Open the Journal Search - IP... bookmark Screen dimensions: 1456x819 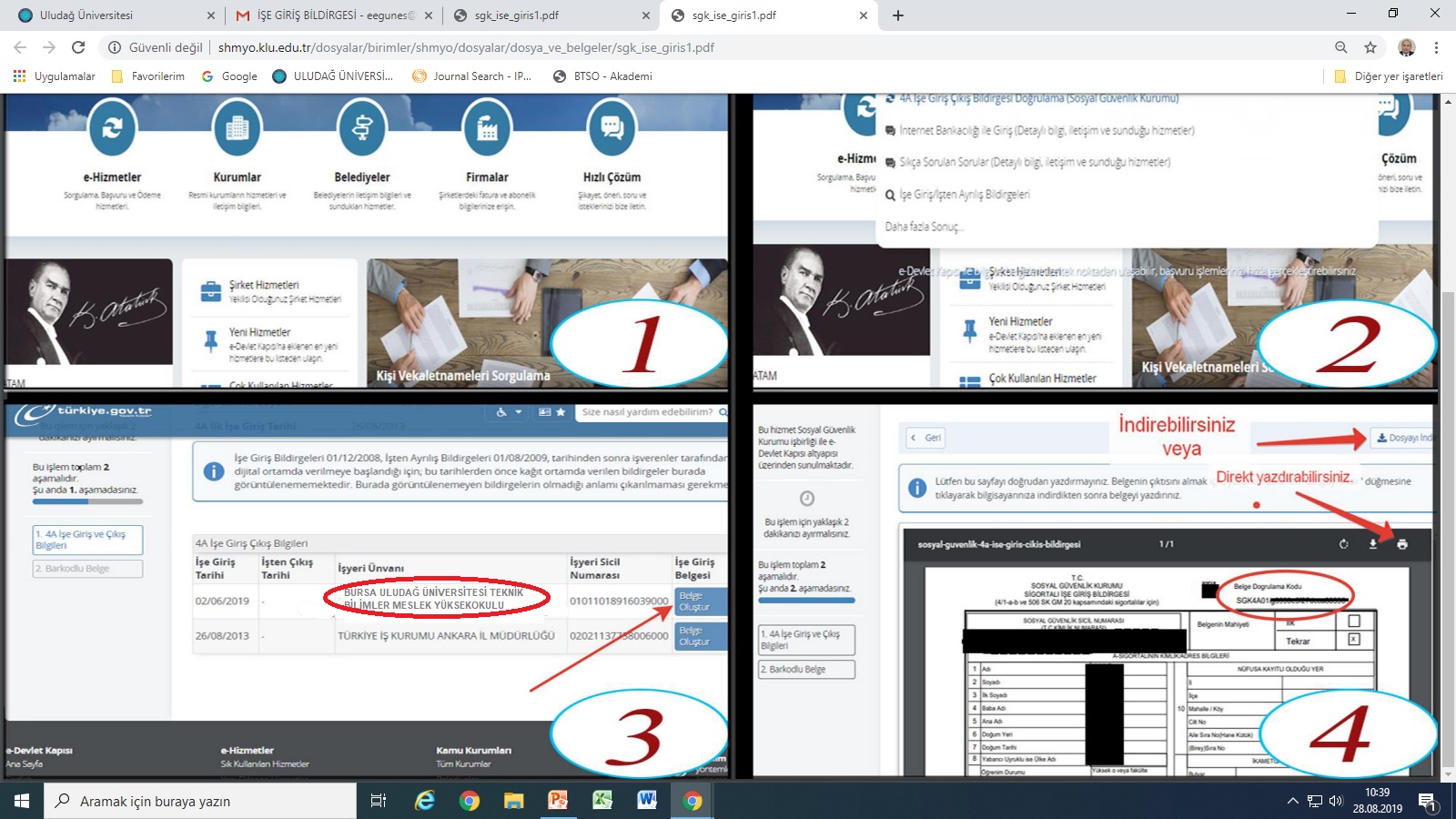[471, 76]
